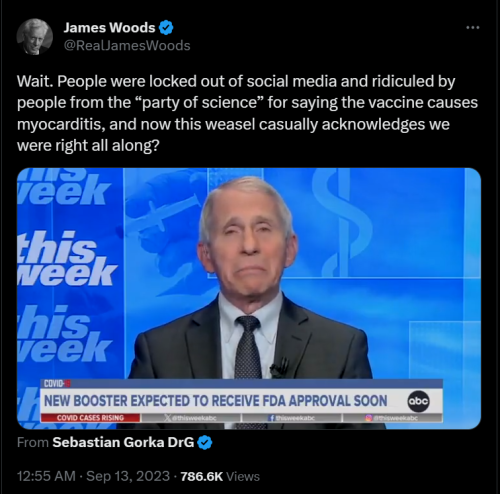Open James Woods display name link
The width and height of the screenshot is (500, 494).
[x=109, y=28]
